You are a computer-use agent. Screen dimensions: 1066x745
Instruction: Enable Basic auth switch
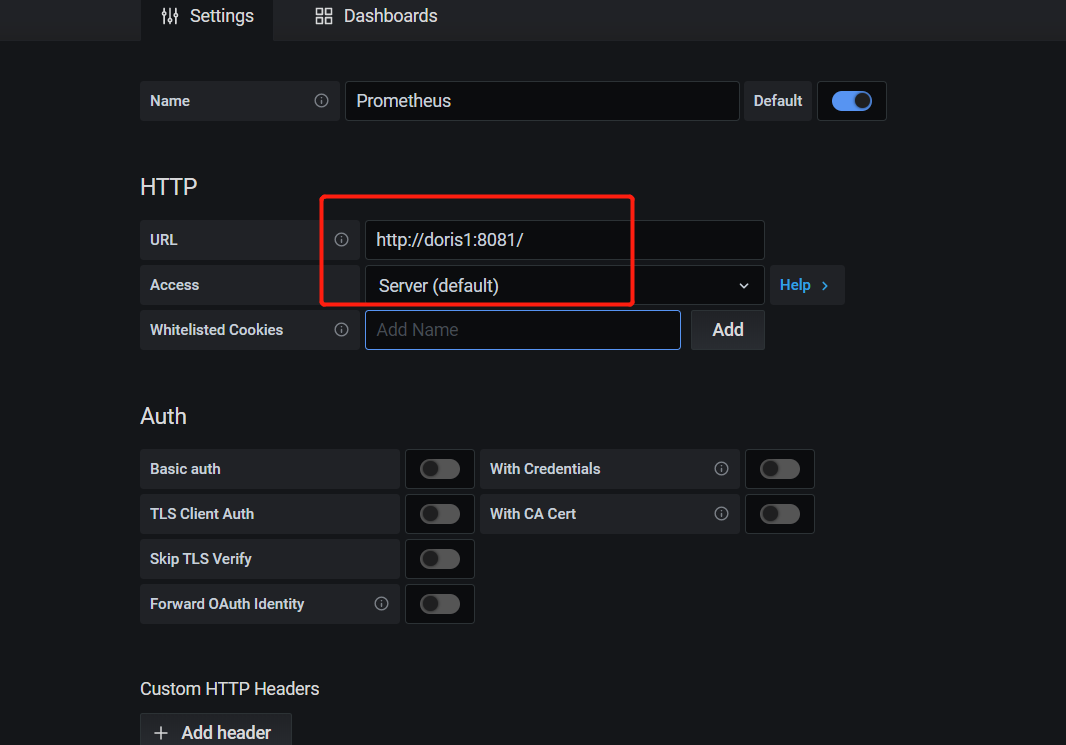click(x=440, y=469)
